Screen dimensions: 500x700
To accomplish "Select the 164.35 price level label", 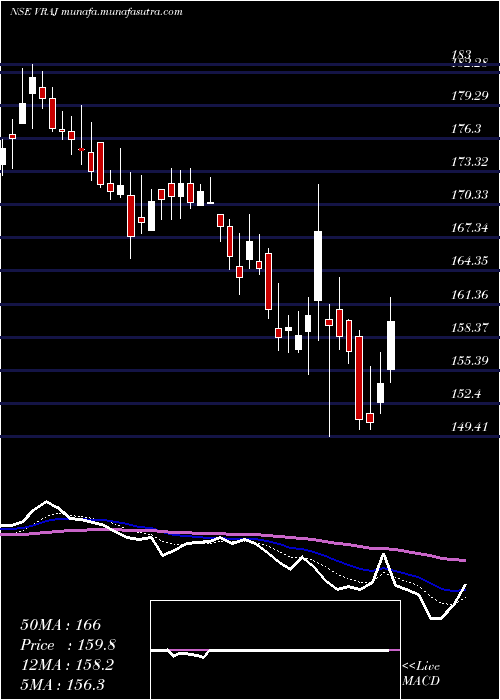I will pyautogui.click(x=469, y=261).
